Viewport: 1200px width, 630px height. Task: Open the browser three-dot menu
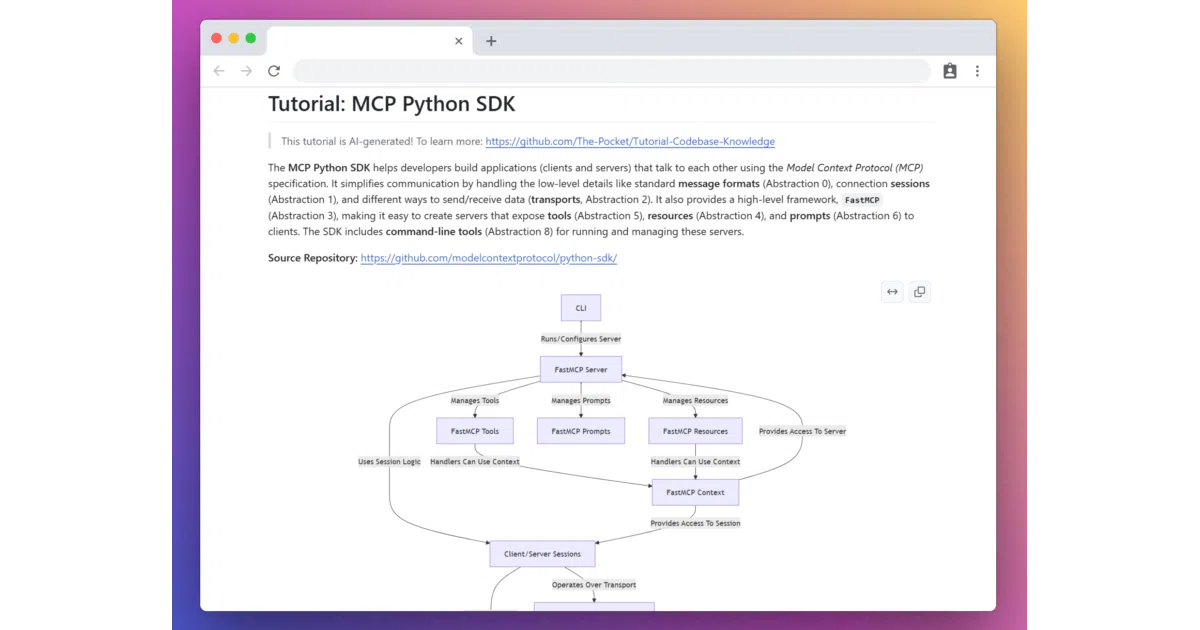(977, 71)
